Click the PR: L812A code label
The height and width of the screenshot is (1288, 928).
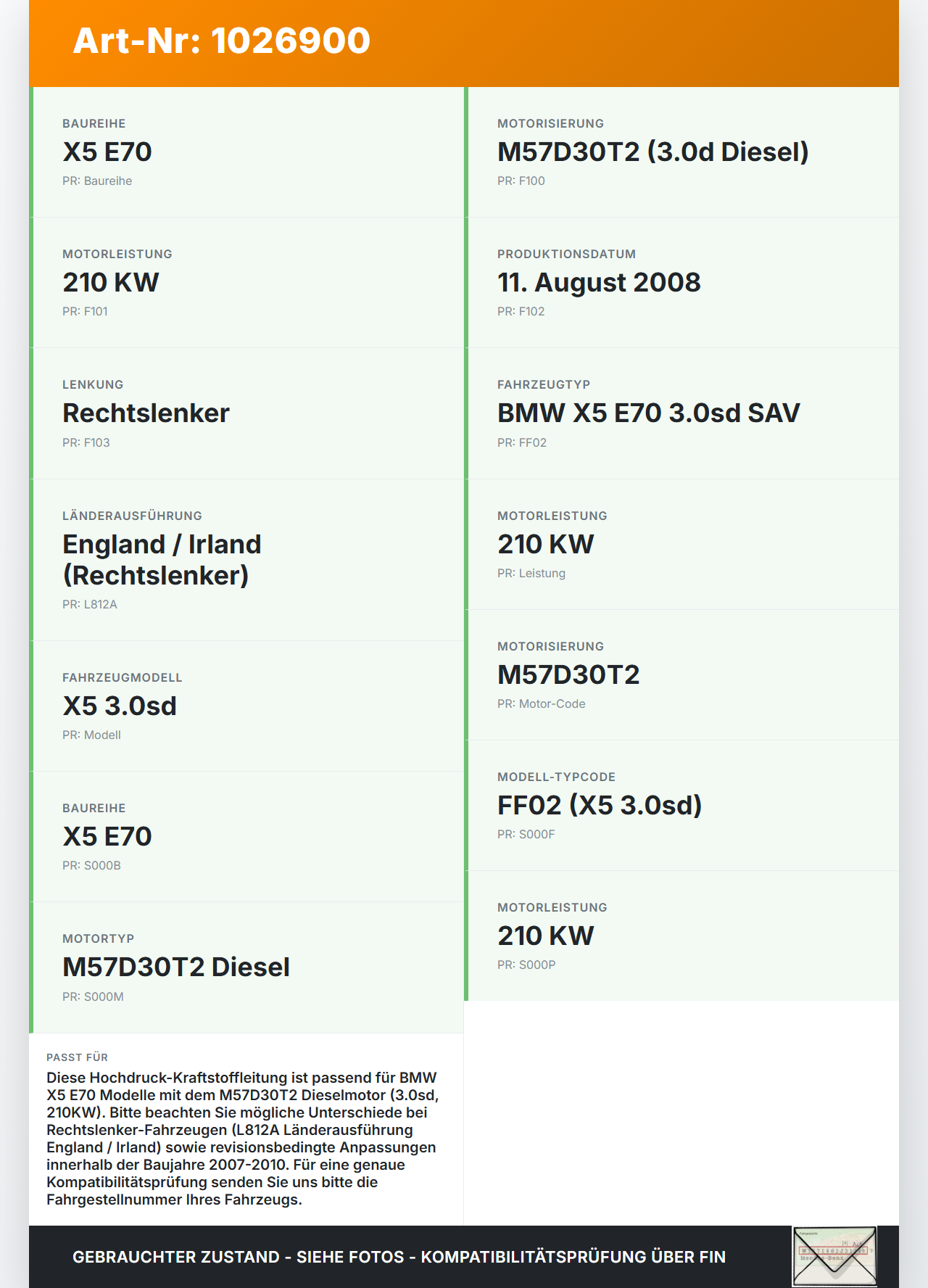89,604
